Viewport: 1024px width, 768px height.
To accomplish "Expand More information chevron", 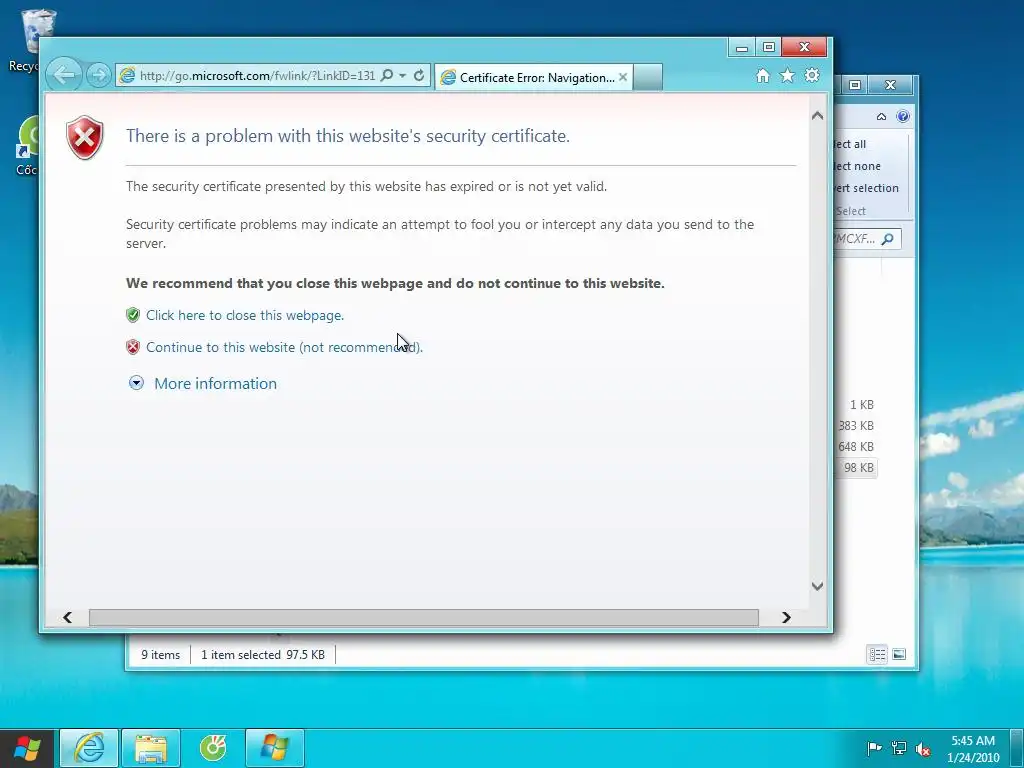I will pos(136,383).
